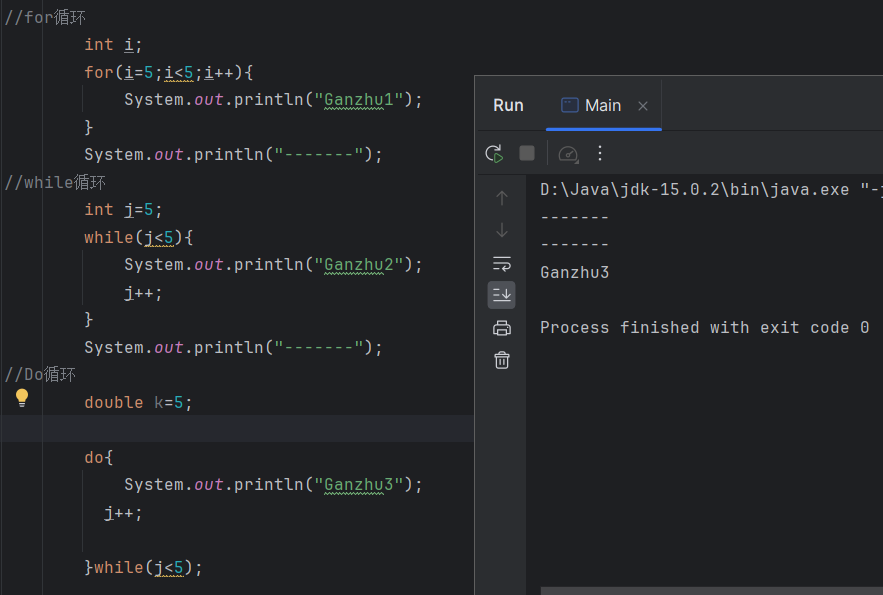Toggle Soft-Wrap for console output
The width and height of the screenshot is (883, 595).
coord(501,263)
